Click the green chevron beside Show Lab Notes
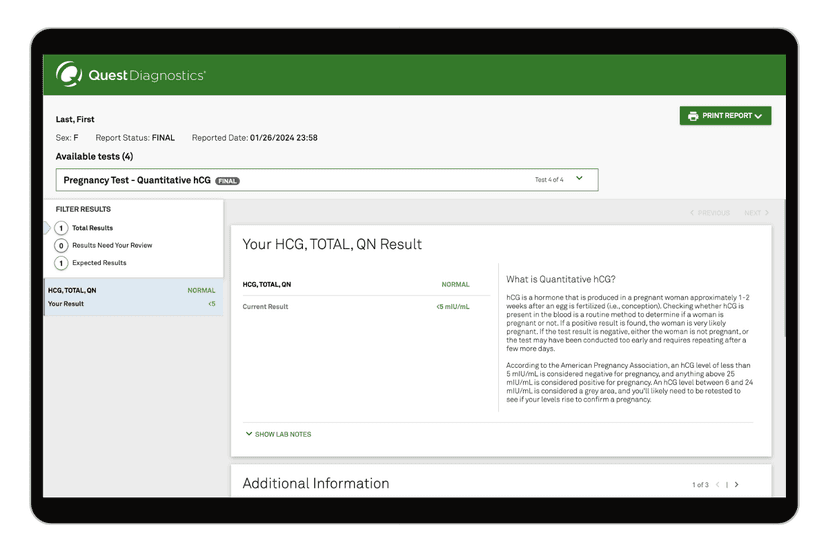 tap(248, 434)
